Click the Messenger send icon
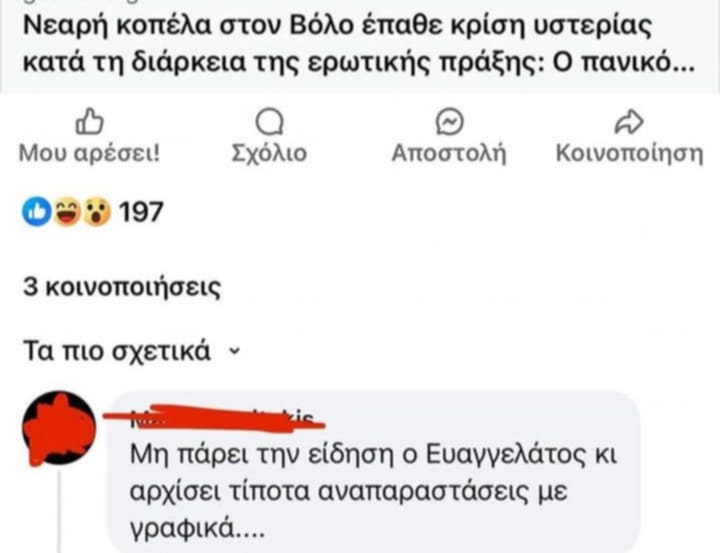 450,122
